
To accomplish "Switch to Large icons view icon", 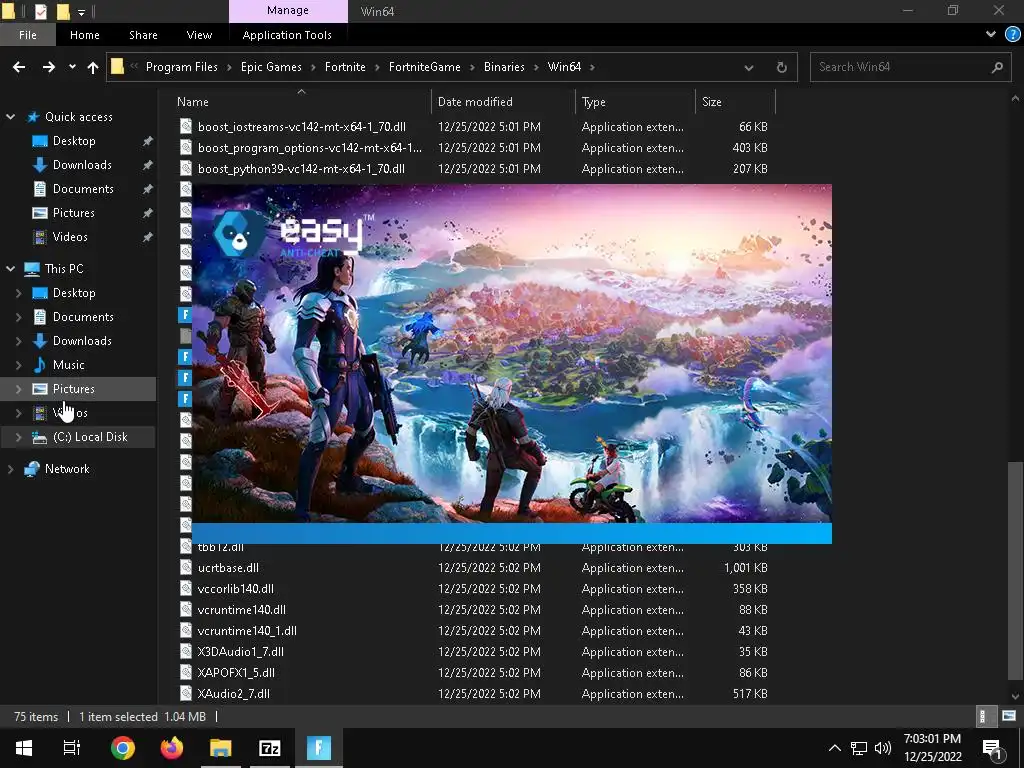I will point(1008,716).
